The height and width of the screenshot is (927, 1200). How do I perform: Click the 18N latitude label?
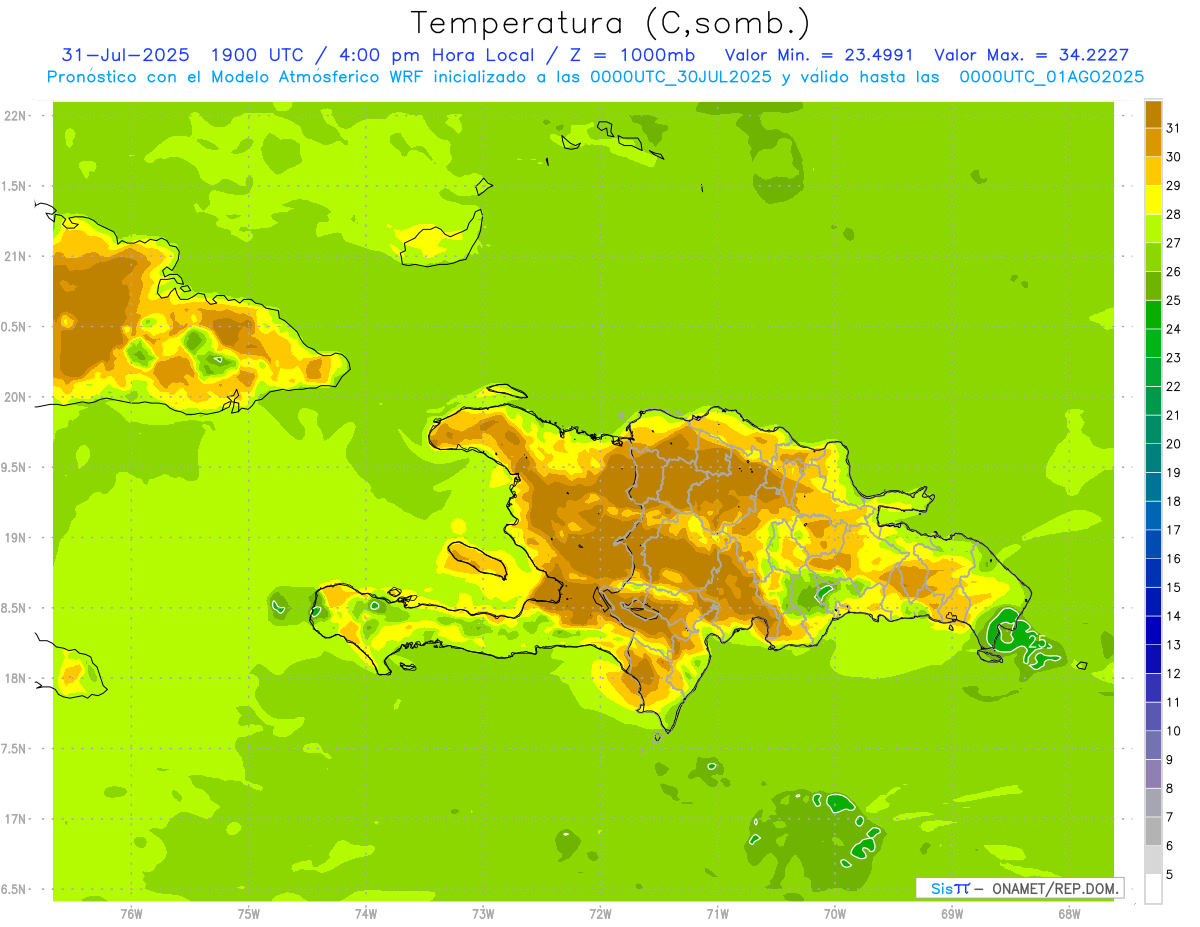[16, 678]
